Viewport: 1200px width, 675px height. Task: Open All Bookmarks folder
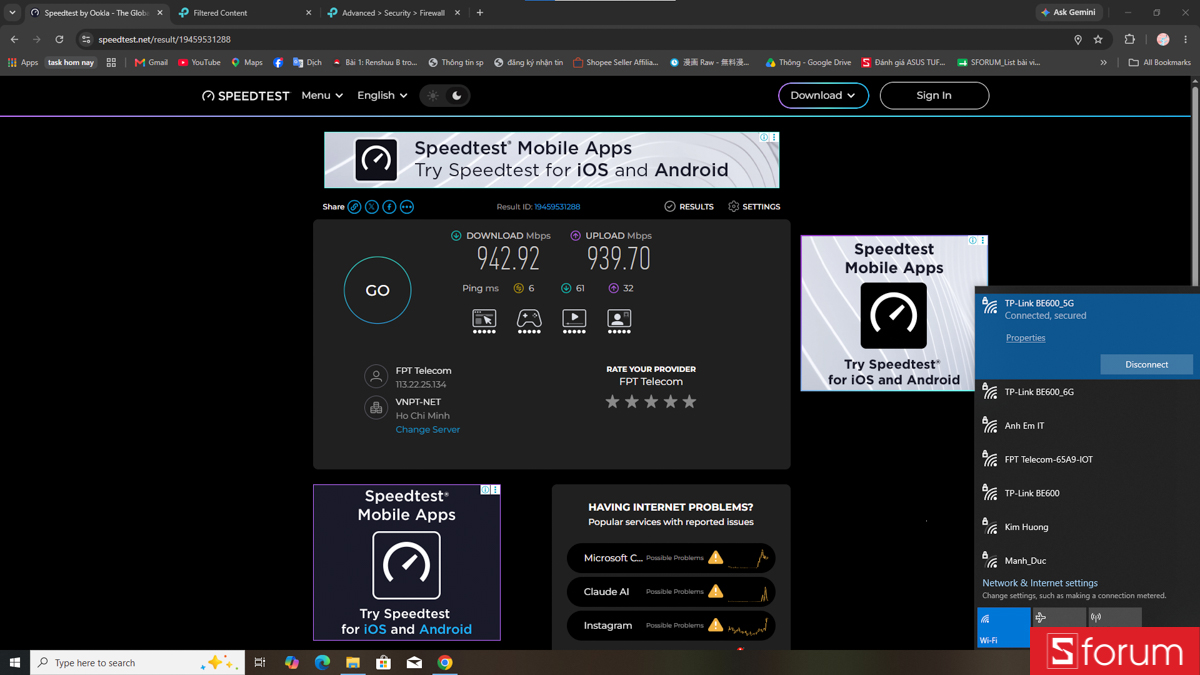pyautogui.click(x=1160, y=62)
